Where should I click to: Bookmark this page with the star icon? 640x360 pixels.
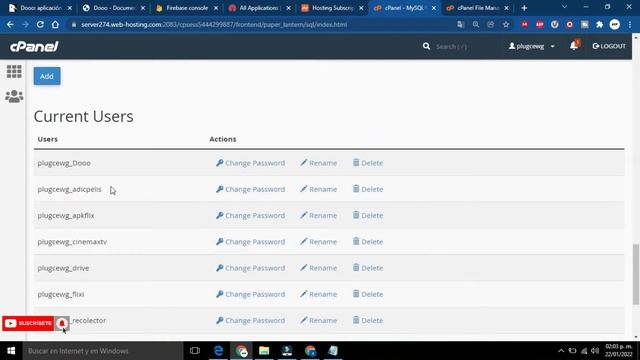(506, 24)
